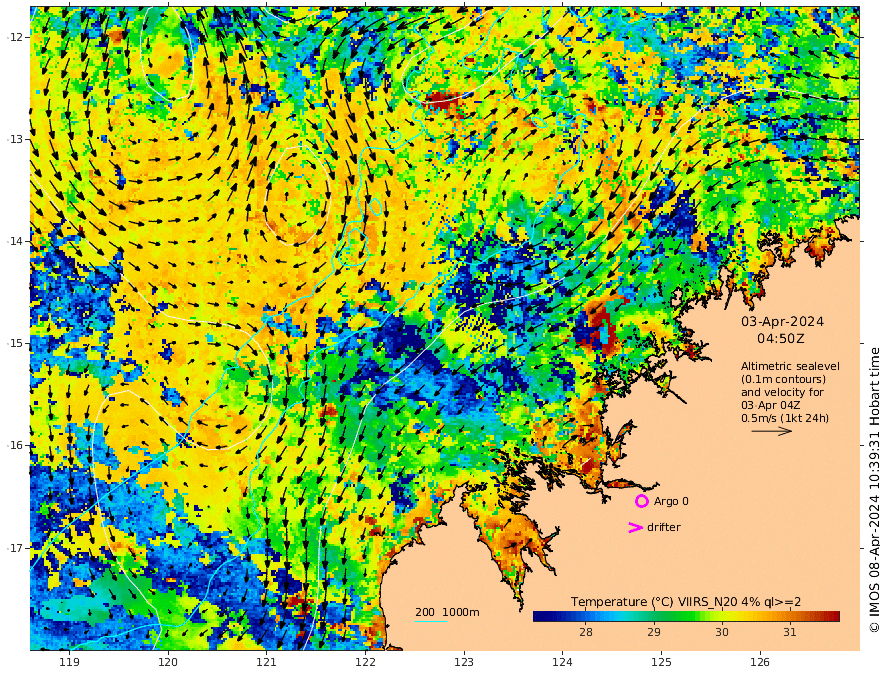The height and width of the screenshot is (680, 880).
Task: Click the longitude label '125'
Action: click(x=662, y=662)
